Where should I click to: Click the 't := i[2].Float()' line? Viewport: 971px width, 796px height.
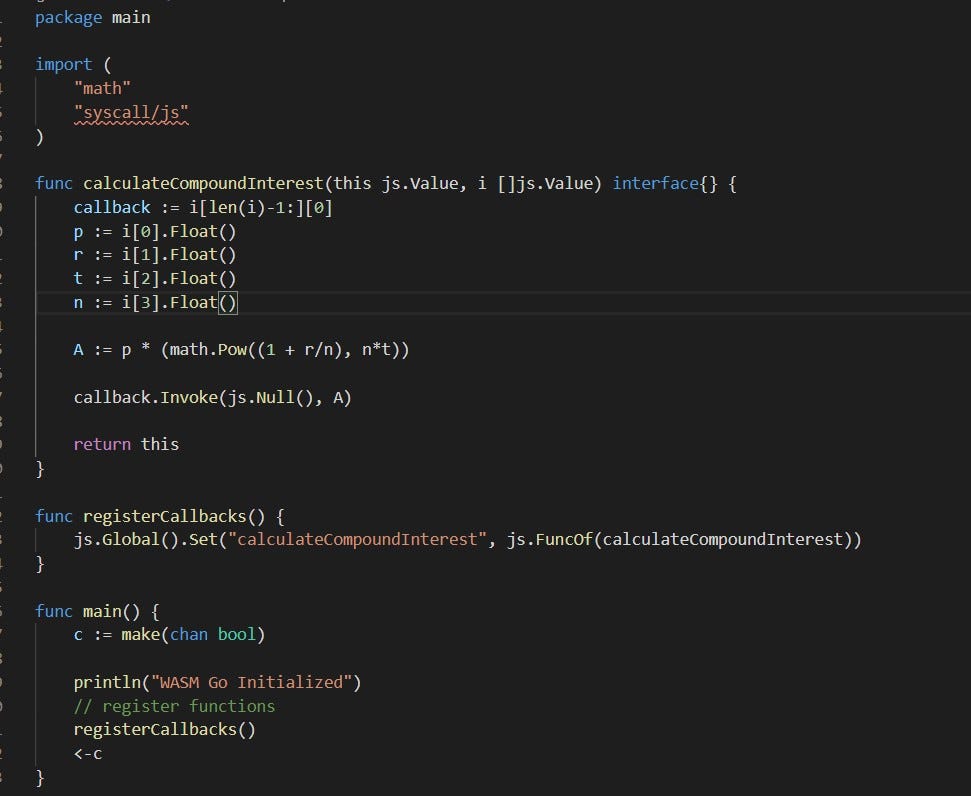pos(155,279)
